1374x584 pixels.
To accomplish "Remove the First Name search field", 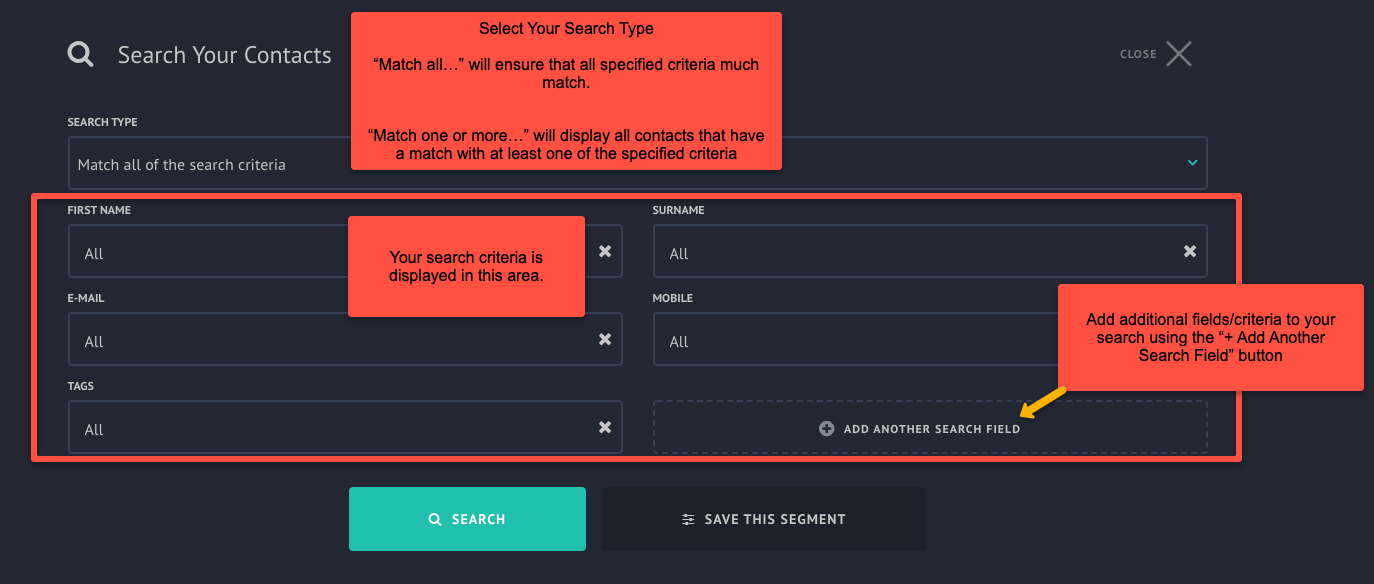I will point(605,251).
